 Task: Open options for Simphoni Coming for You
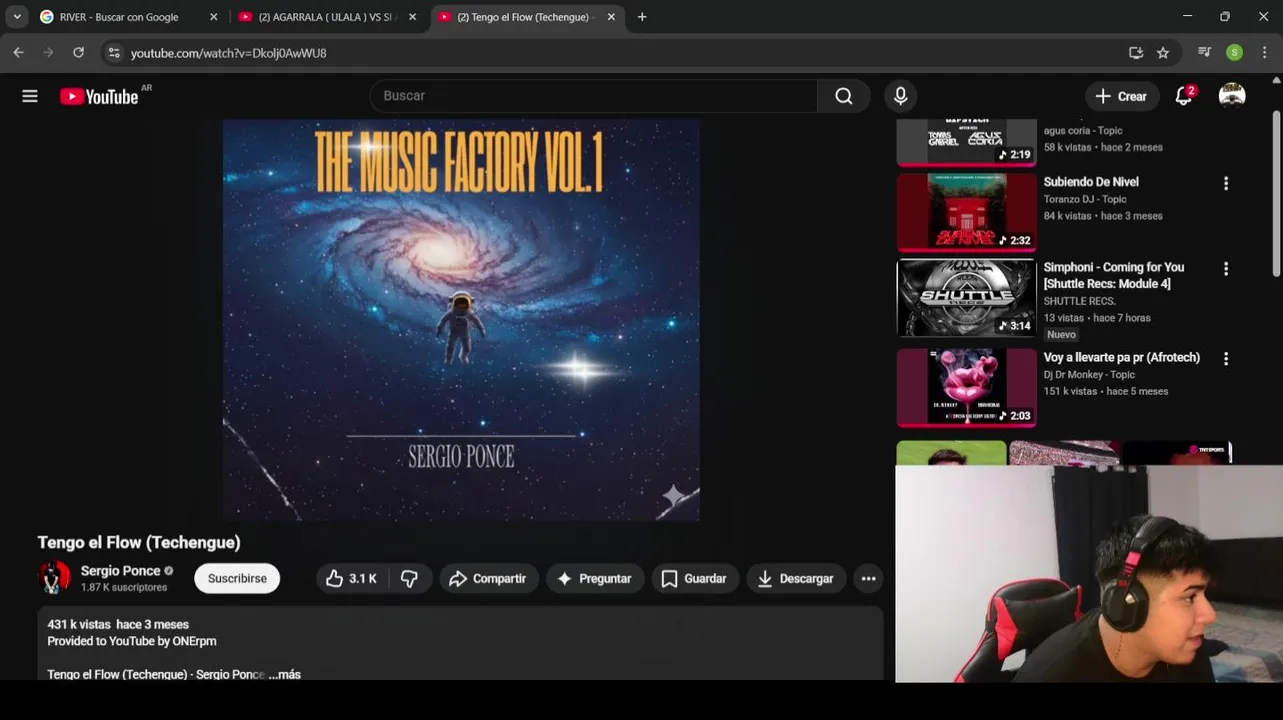tap(1226, 269)
